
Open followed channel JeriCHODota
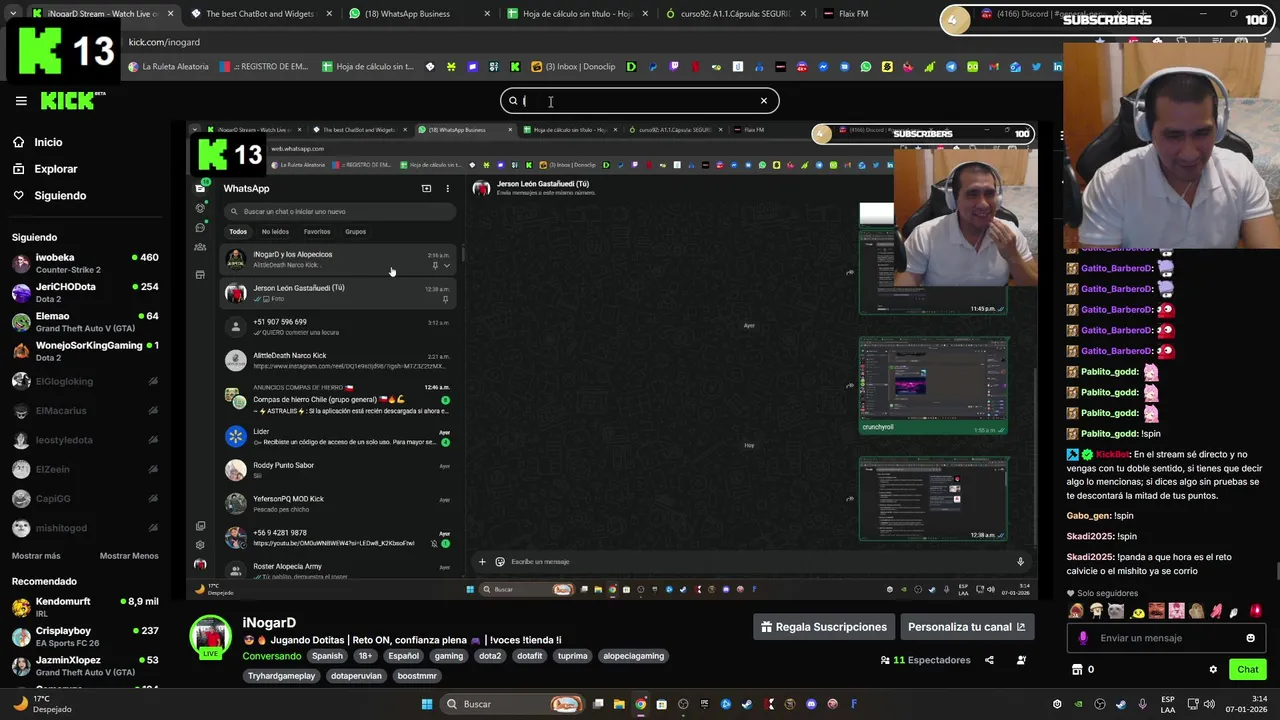coord(85,292)
